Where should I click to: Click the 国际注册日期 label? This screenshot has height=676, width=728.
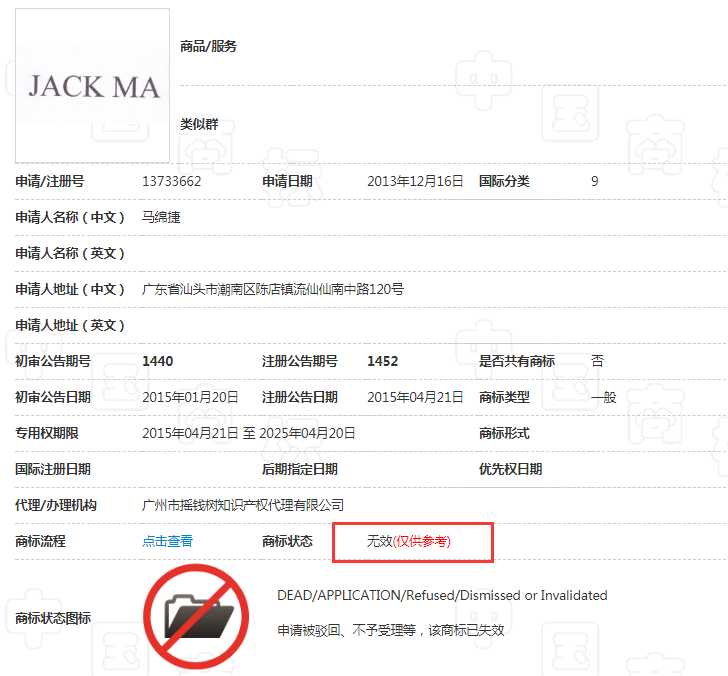[x=53, y=469]
